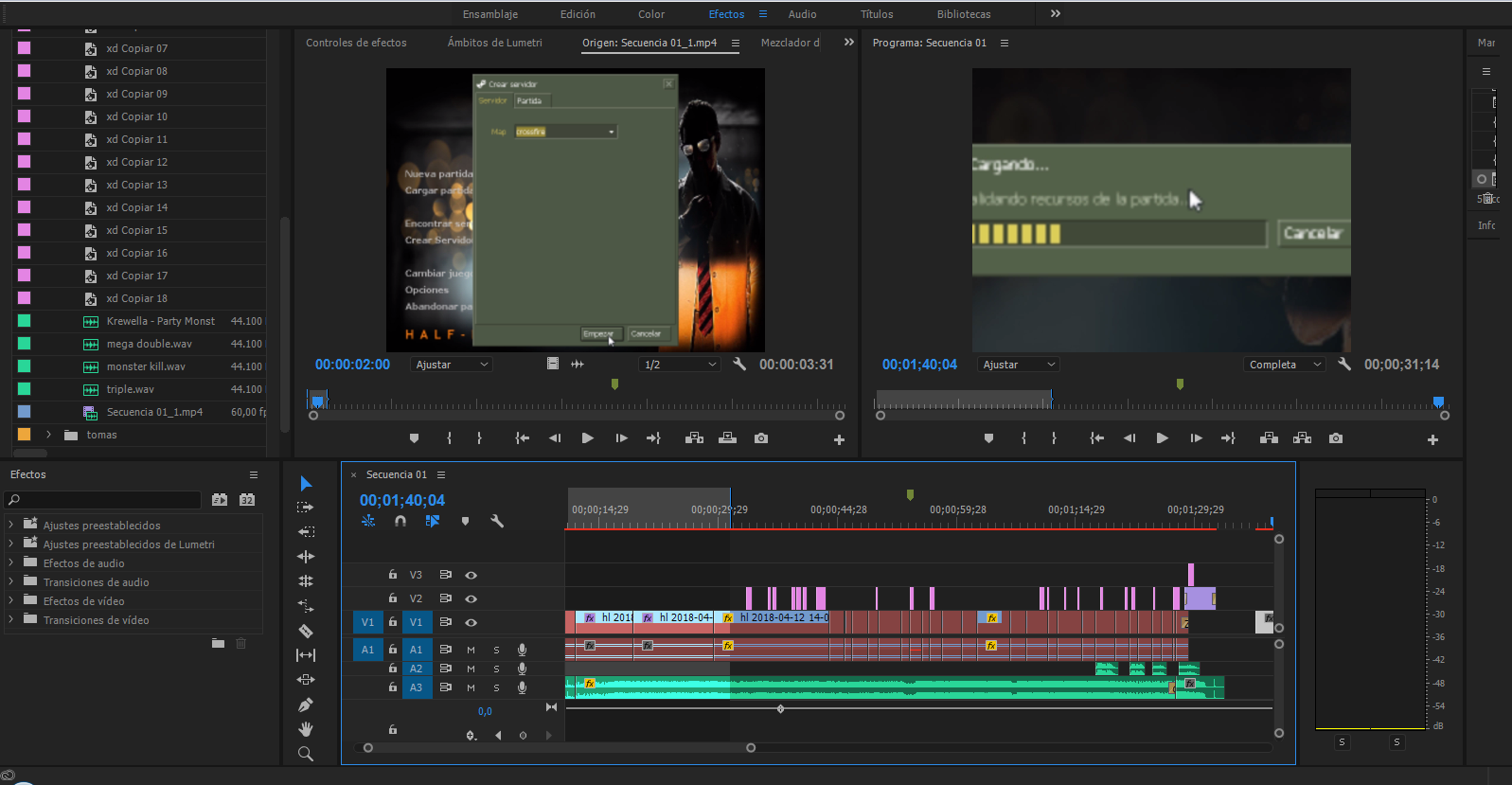Select the Selection tool arrow
Screen dimensions: 1512x785
(x=306, y=484)
